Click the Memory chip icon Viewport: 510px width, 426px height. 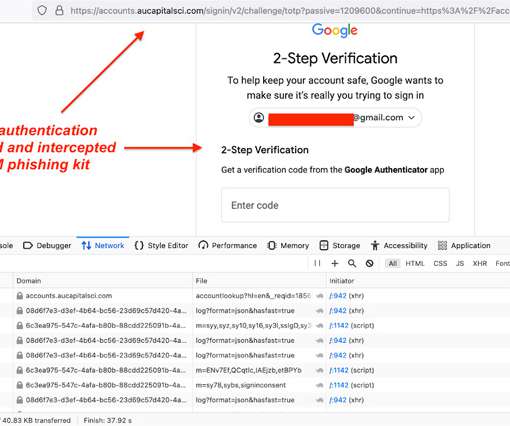point(272,246)
